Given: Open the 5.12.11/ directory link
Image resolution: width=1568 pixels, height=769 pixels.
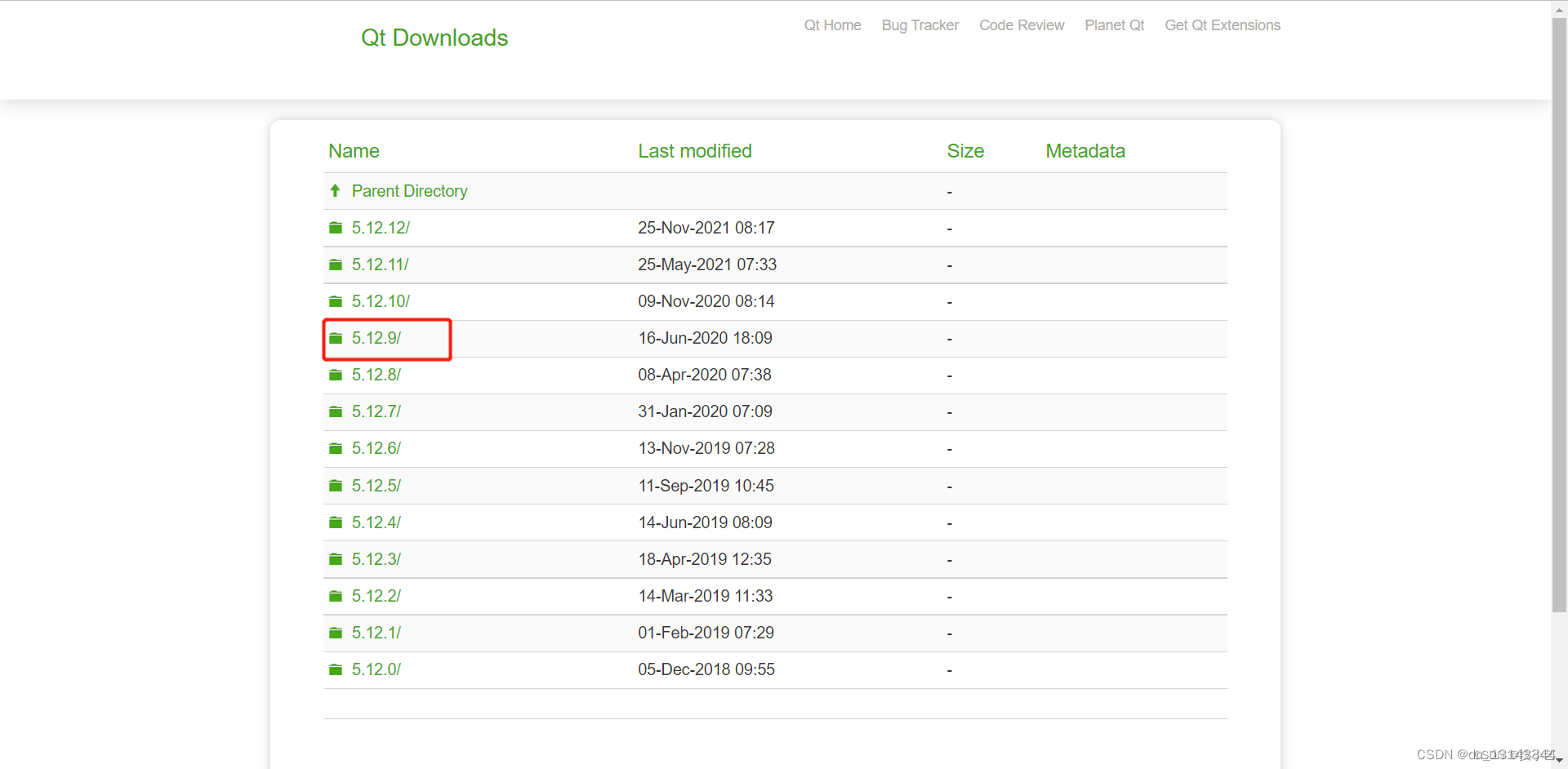Looking at the screenshot, I should click(x=381, y=264).
